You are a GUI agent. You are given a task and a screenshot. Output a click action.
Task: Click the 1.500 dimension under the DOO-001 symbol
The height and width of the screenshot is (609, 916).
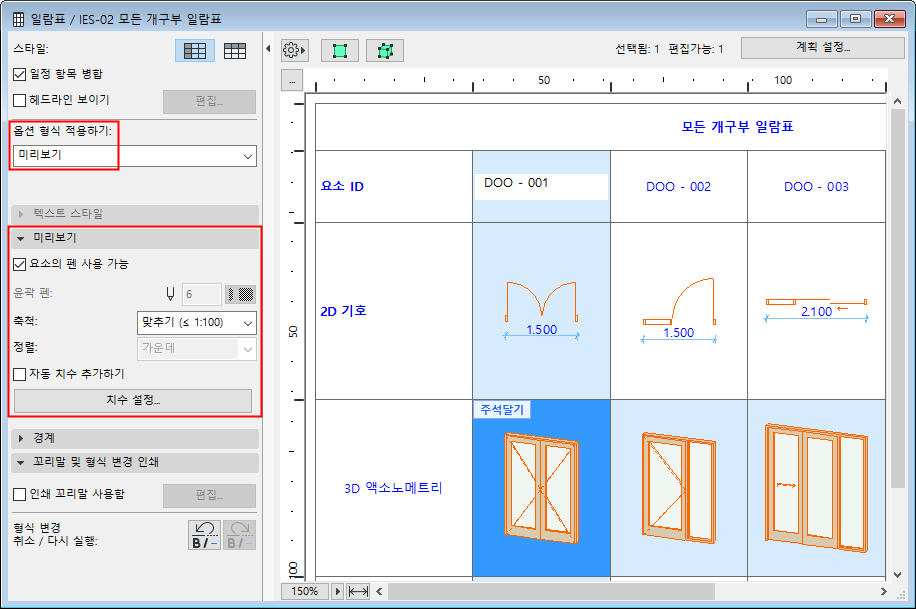pos(542,330)
